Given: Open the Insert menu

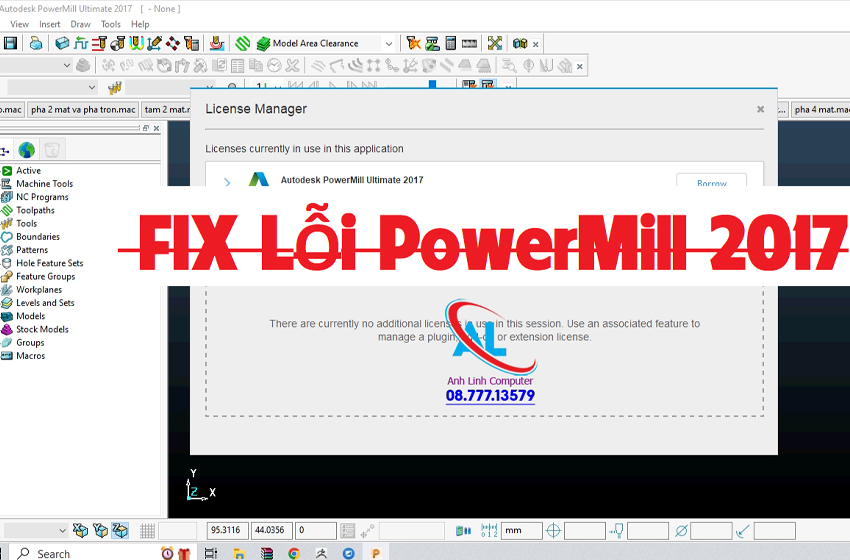Looking at the screenshot, I should tap(49, 24).
